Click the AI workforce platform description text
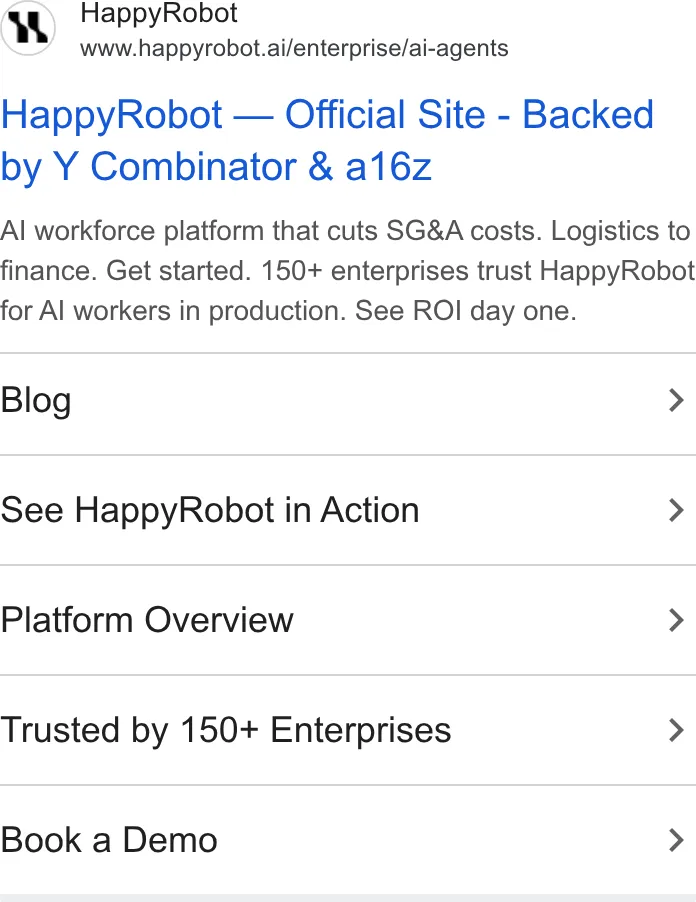This screenshot has height=902, width=696. tap(347, 271)
